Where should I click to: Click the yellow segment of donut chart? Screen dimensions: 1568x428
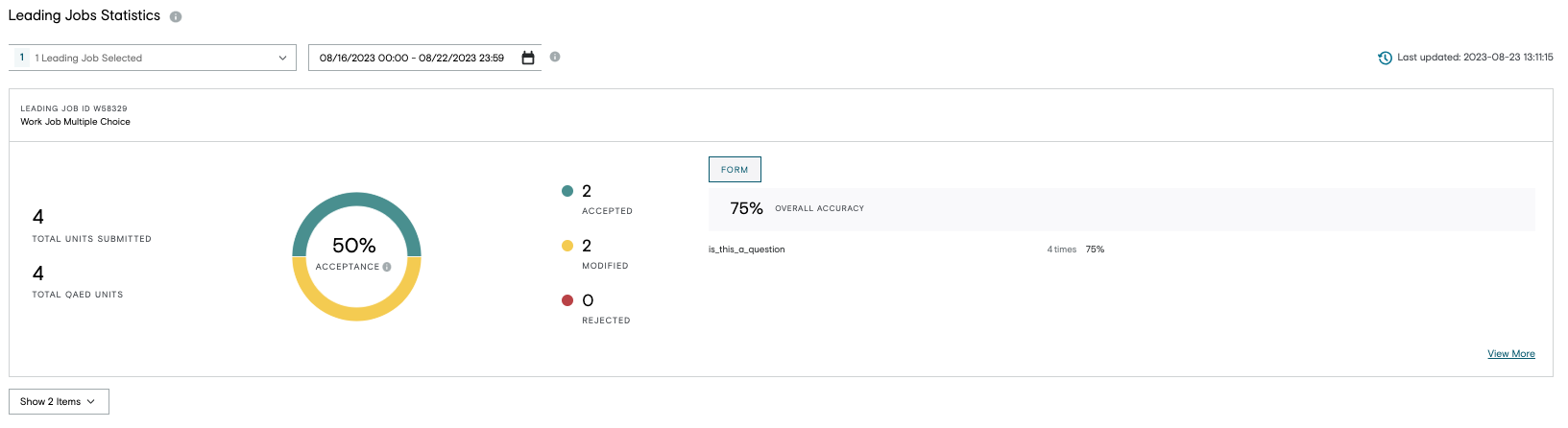click(356, 313)
